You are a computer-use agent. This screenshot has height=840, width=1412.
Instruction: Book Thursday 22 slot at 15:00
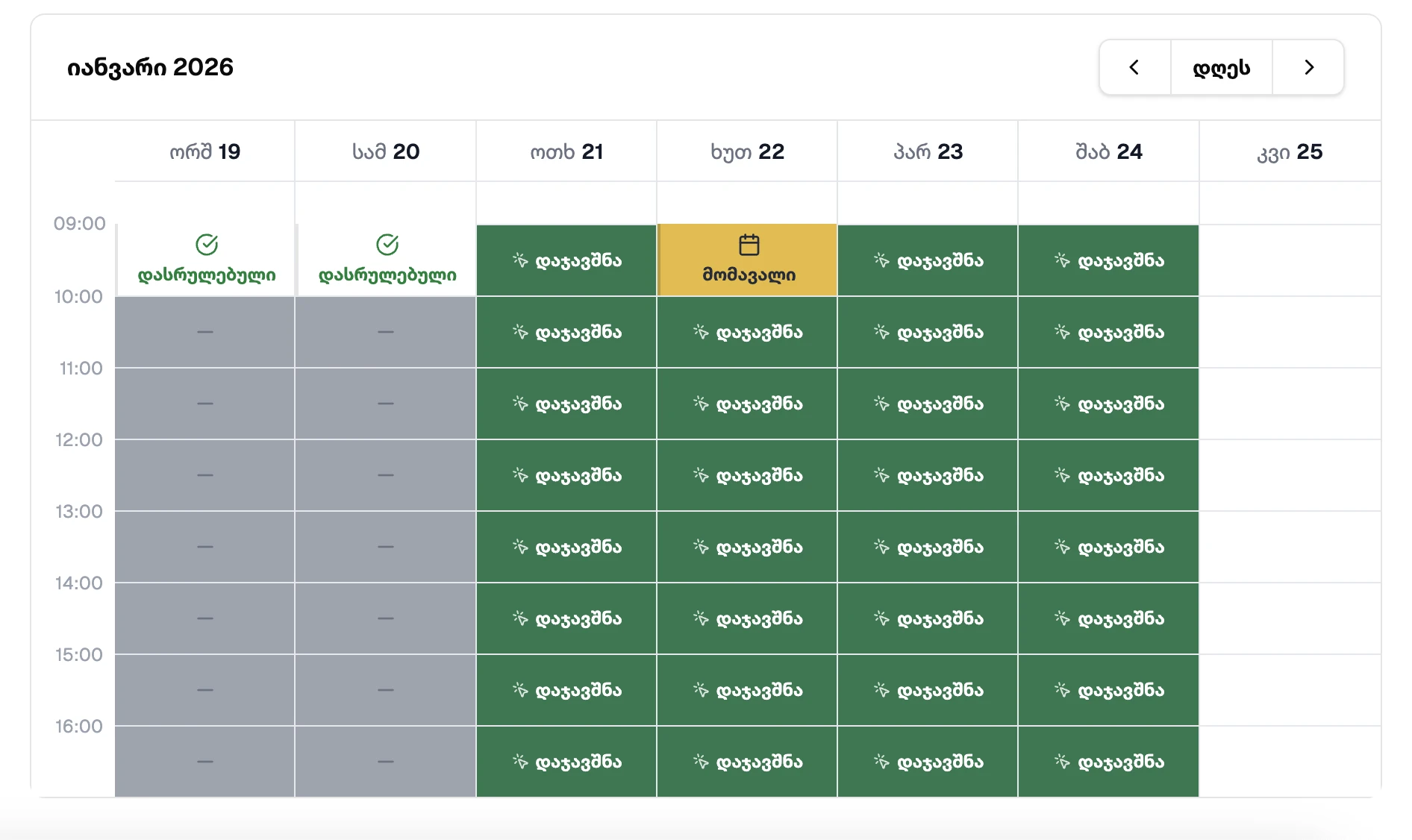click(748, 690)
